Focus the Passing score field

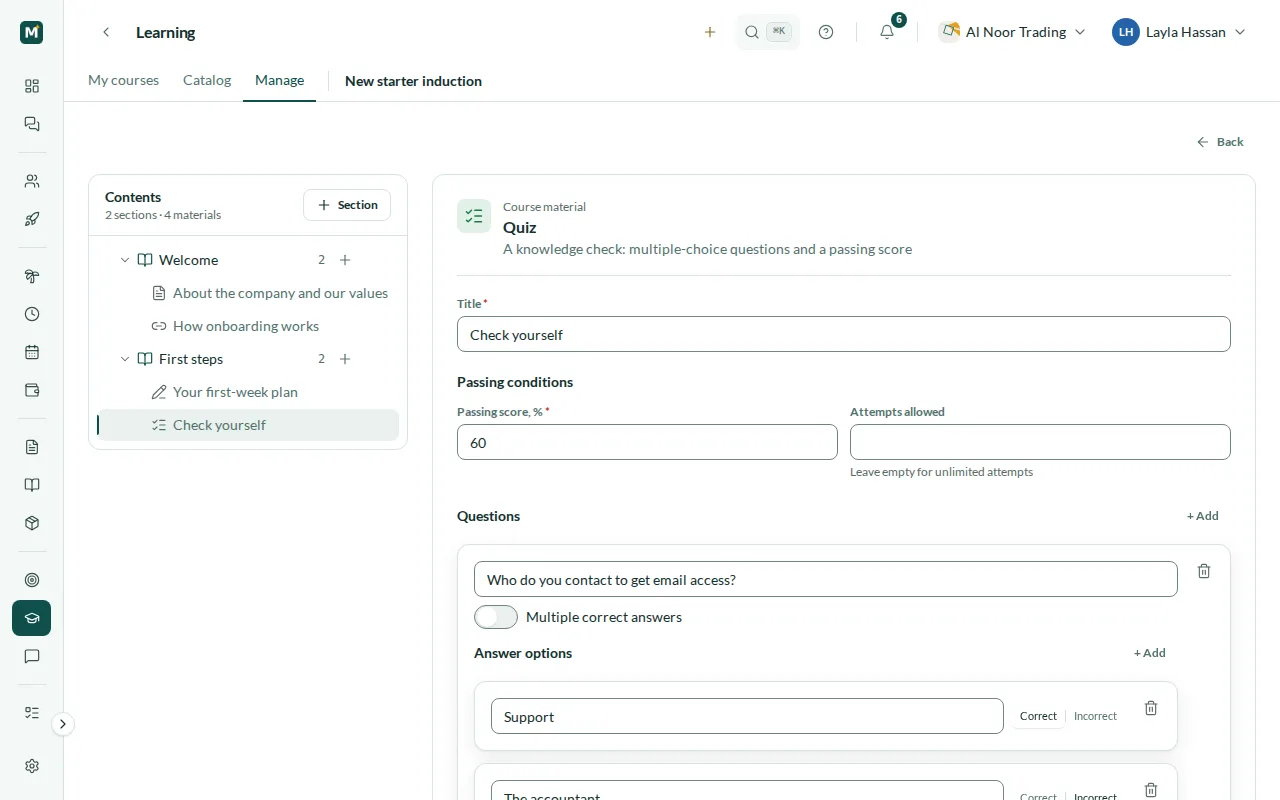click(x=647, y=442)
